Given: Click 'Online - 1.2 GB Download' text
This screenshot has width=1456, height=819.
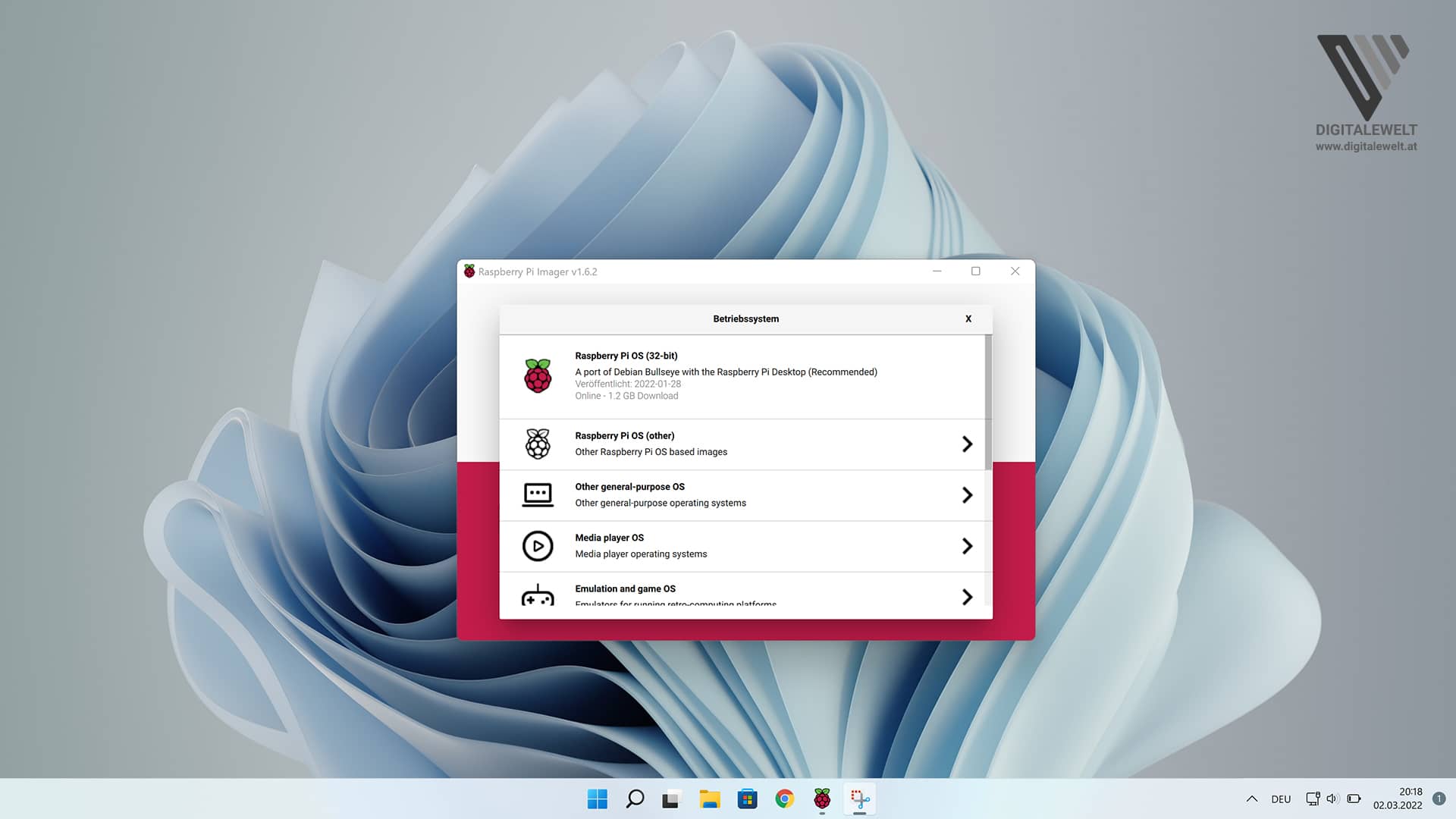Looking at the screenshot, I should coord(626,396).
